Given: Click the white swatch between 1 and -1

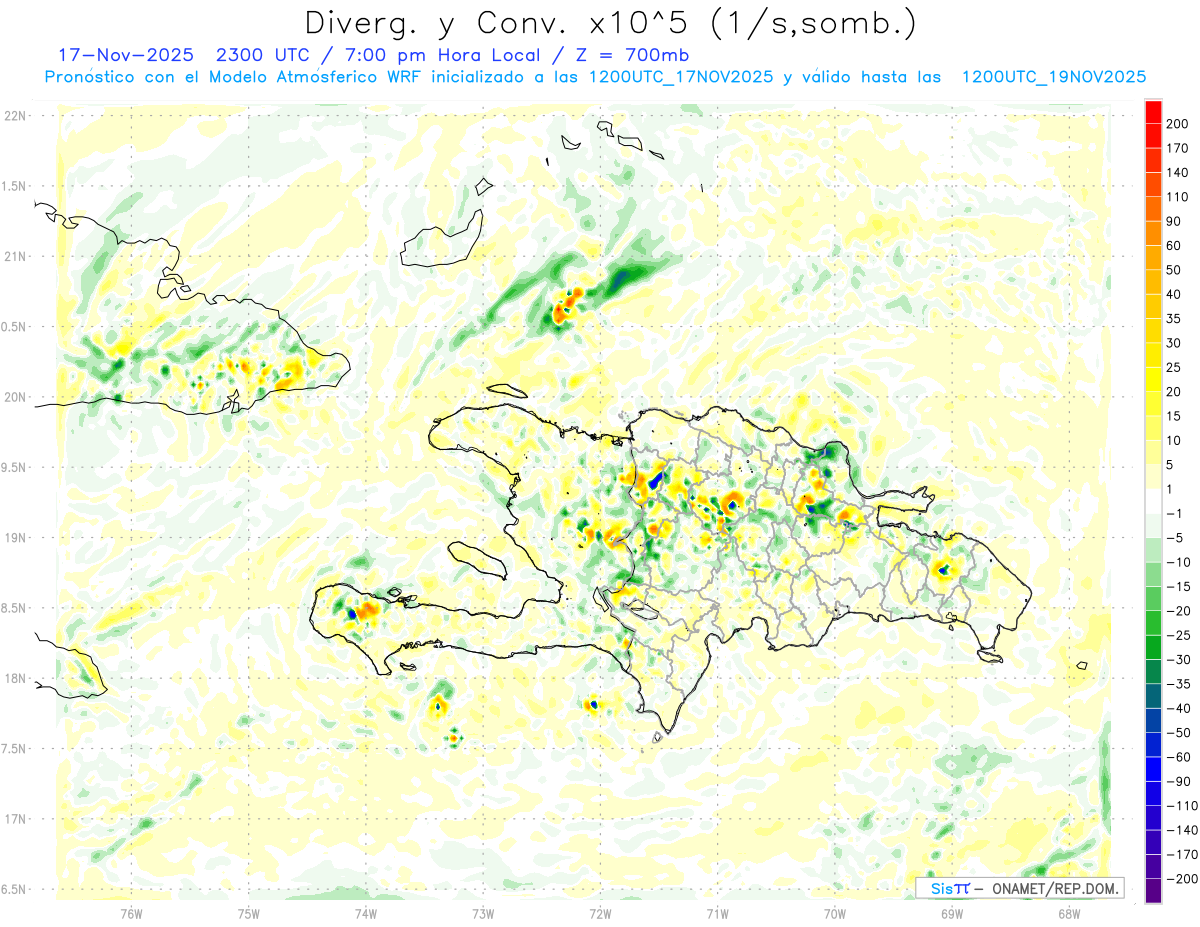Looking at the screenshot, I should (1153, 501).
